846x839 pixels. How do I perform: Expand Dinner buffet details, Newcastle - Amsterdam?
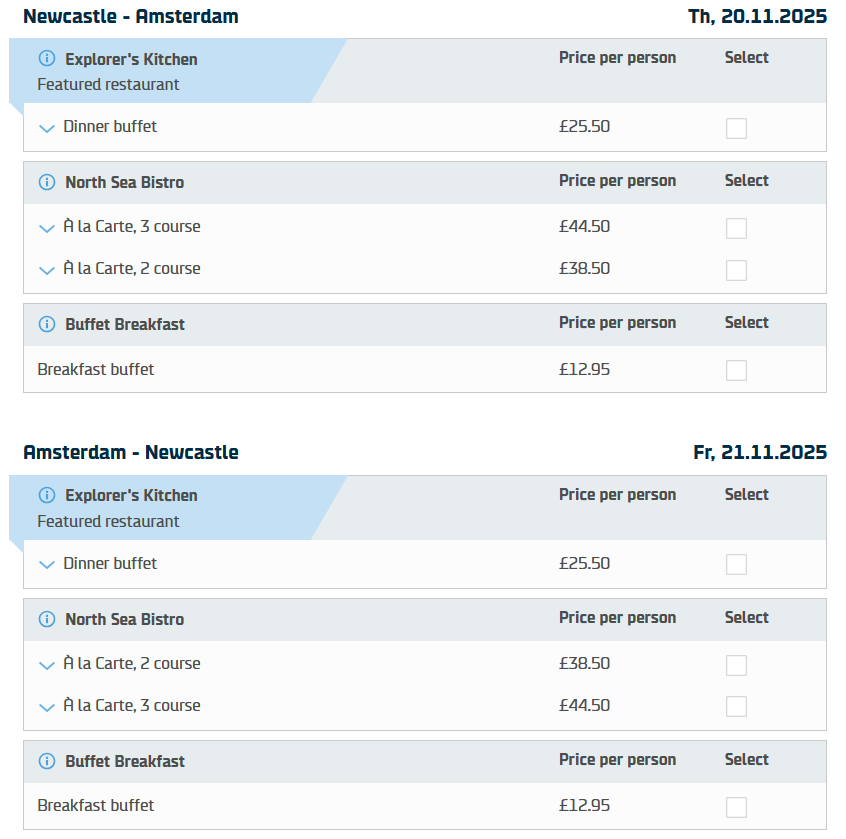(46, 128)
